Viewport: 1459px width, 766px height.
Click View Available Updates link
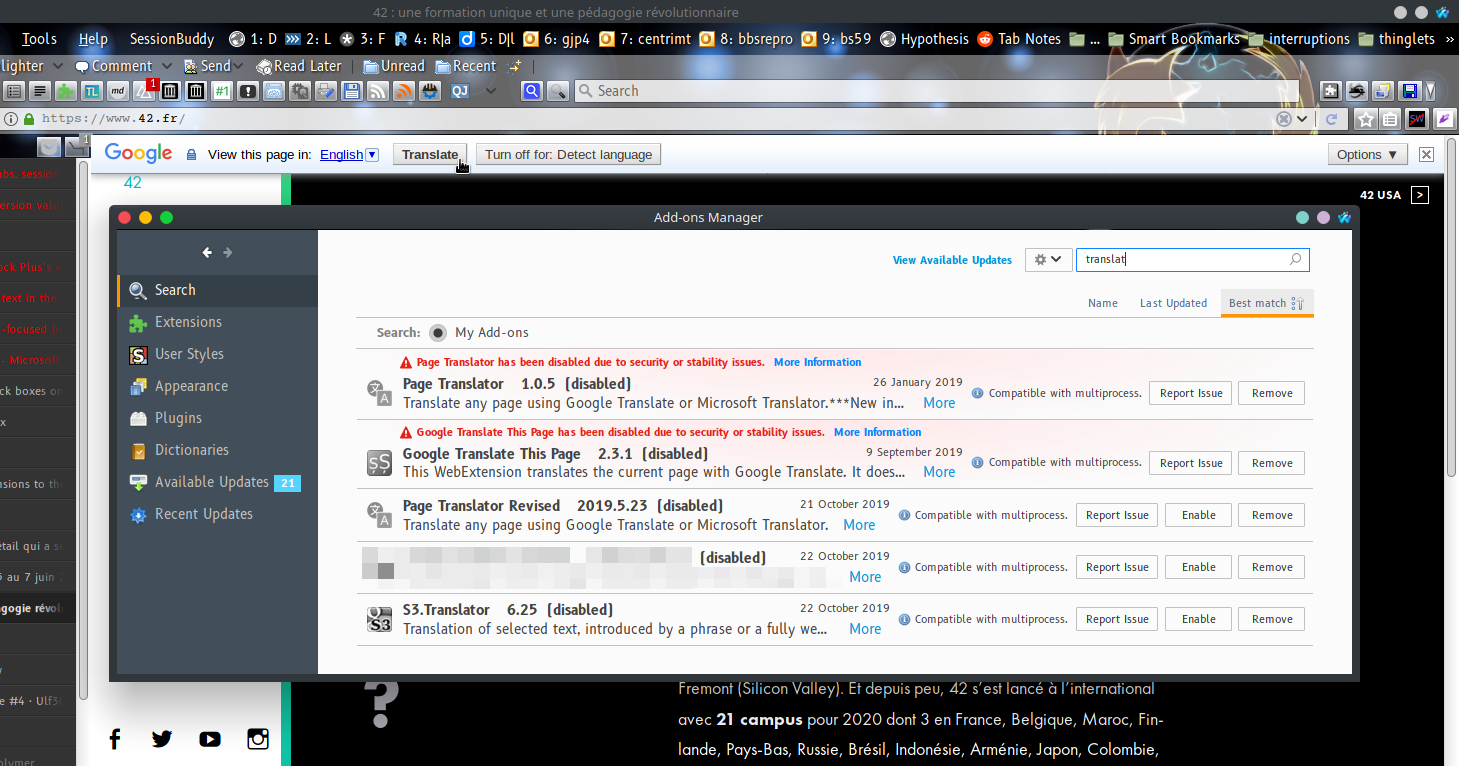click(952, 260)
